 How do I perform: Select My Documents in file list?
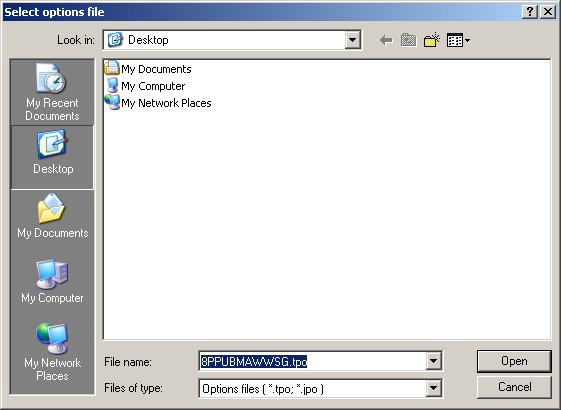(x=148, y=69)
